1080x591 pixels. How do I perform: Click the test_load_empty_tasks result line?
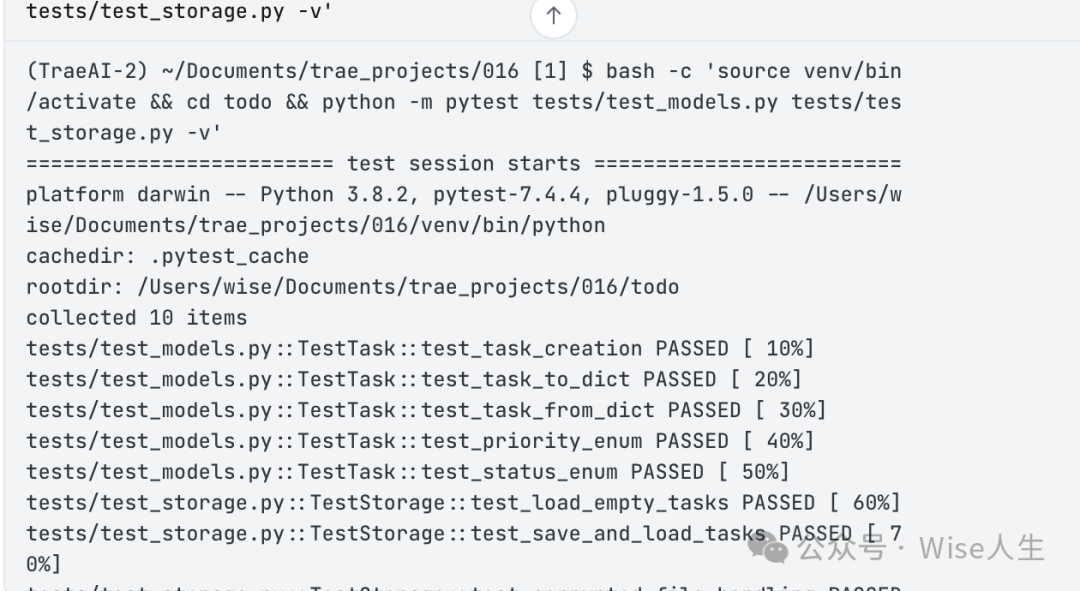coord(463,502)
